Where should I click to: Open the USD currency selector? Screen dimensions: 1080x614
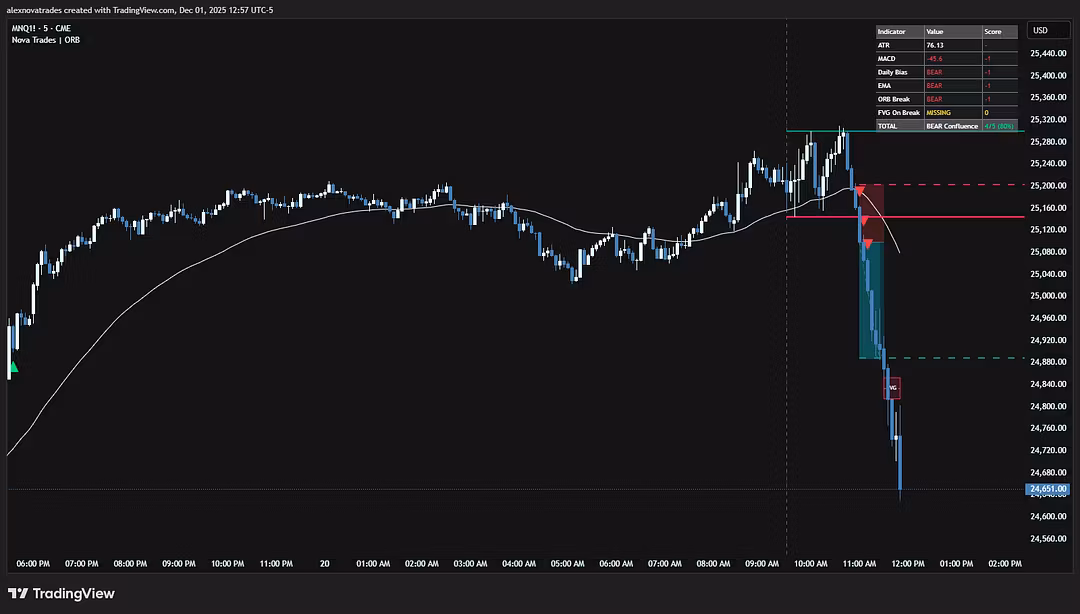[x=1040, y=31]
